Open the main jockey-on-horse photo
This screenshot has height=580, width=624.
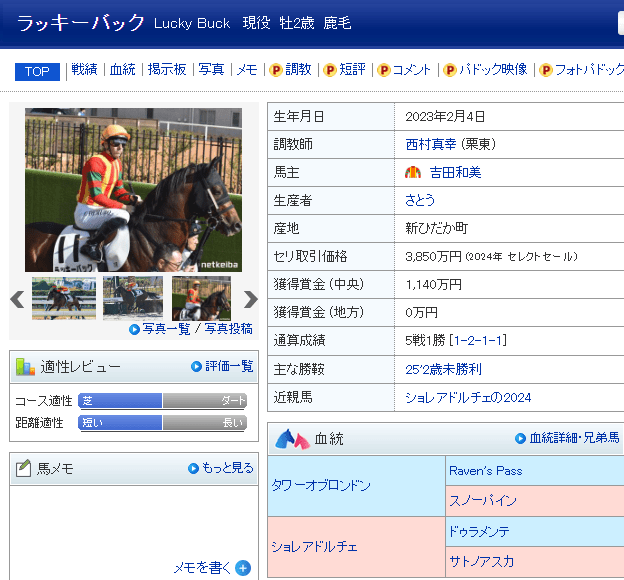pyautogui.click(x=133, y=190)
